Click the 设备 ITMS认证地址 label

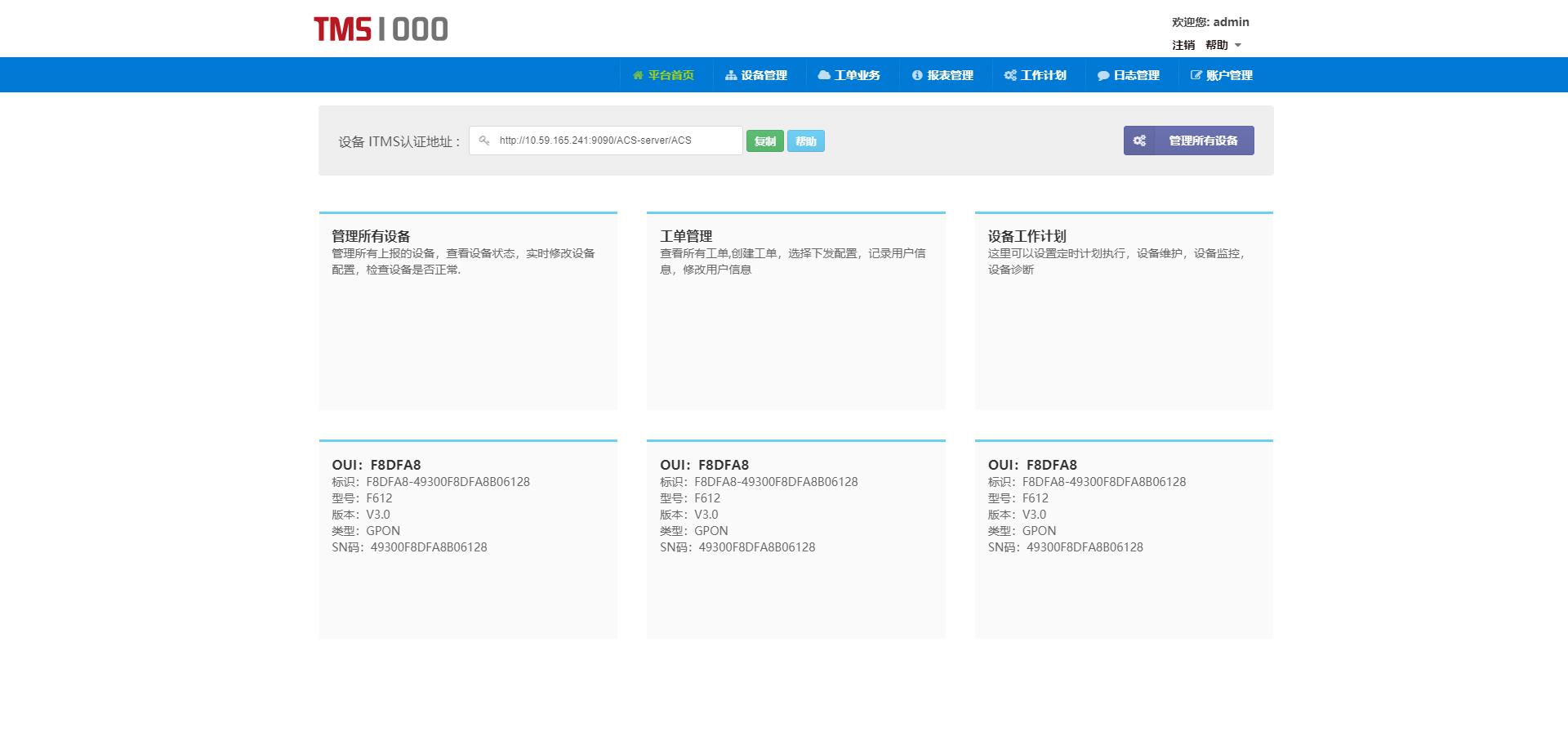pyautogui.click(x=399, y=141)
